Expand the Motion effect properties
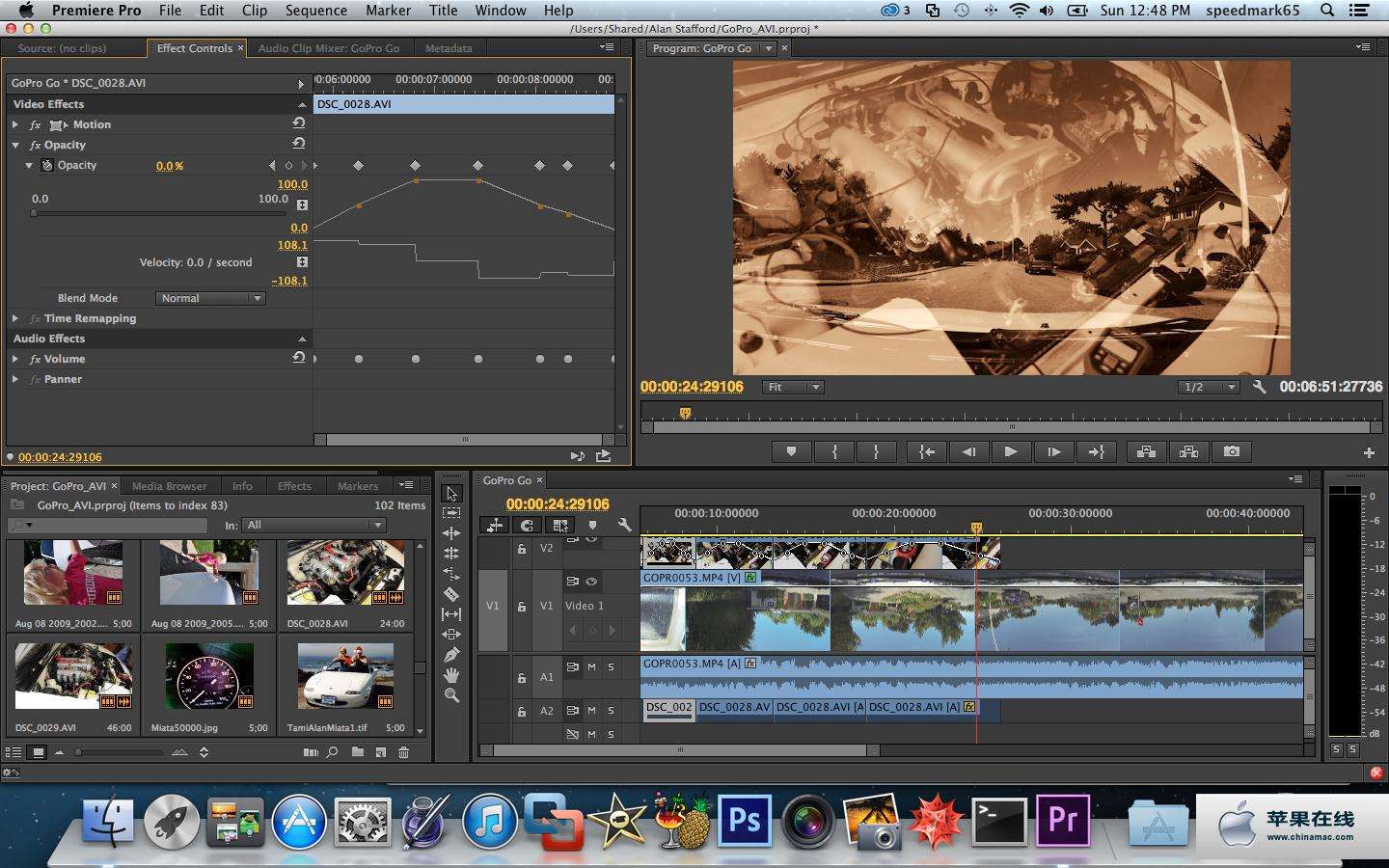1389x868 pixels. 15,124
